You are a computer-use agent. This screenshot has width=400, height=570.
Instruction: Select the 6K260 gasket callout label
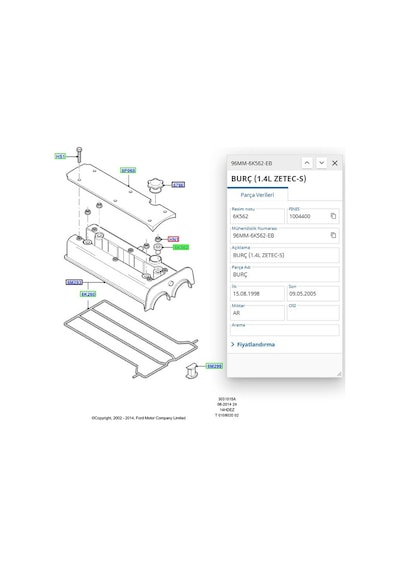tap(88, 294)
